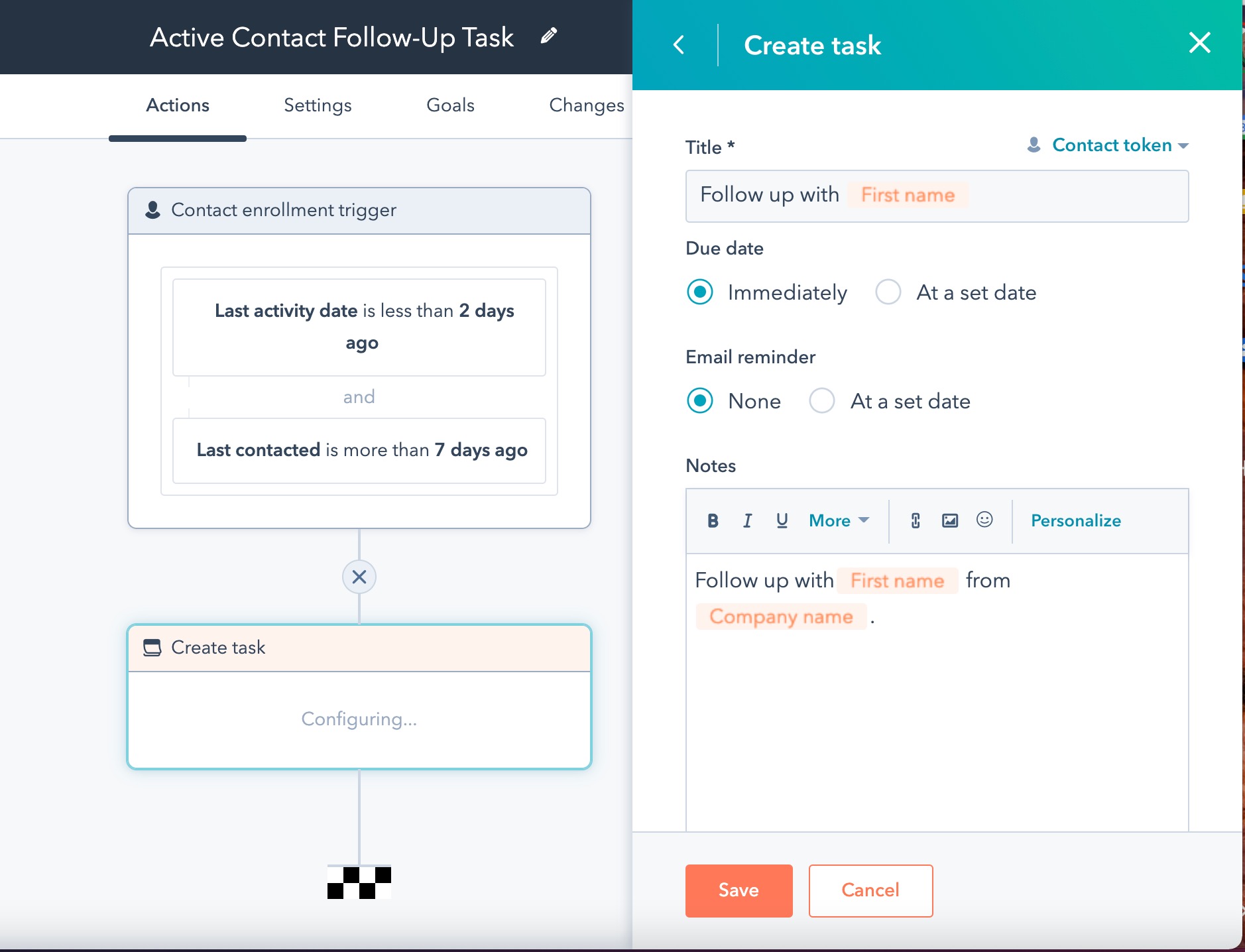Save the Create task action
1245x952 pixels.
tap(739, 890)
